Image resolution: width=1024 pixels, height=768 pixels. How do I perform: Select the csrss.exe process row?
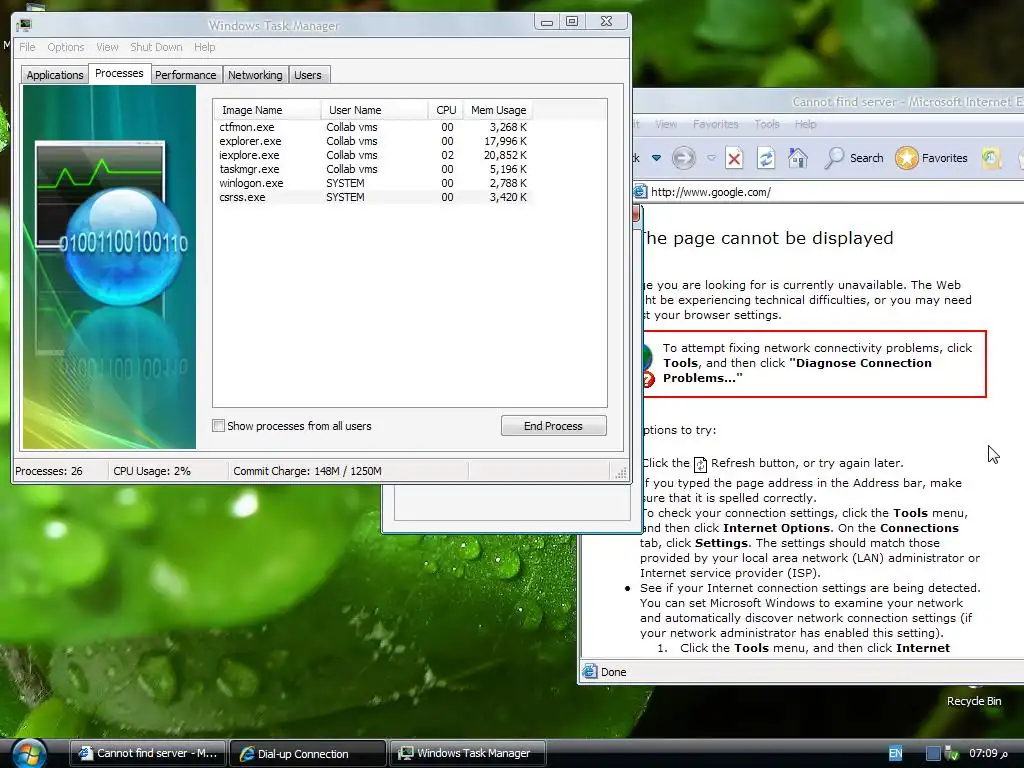373,197
